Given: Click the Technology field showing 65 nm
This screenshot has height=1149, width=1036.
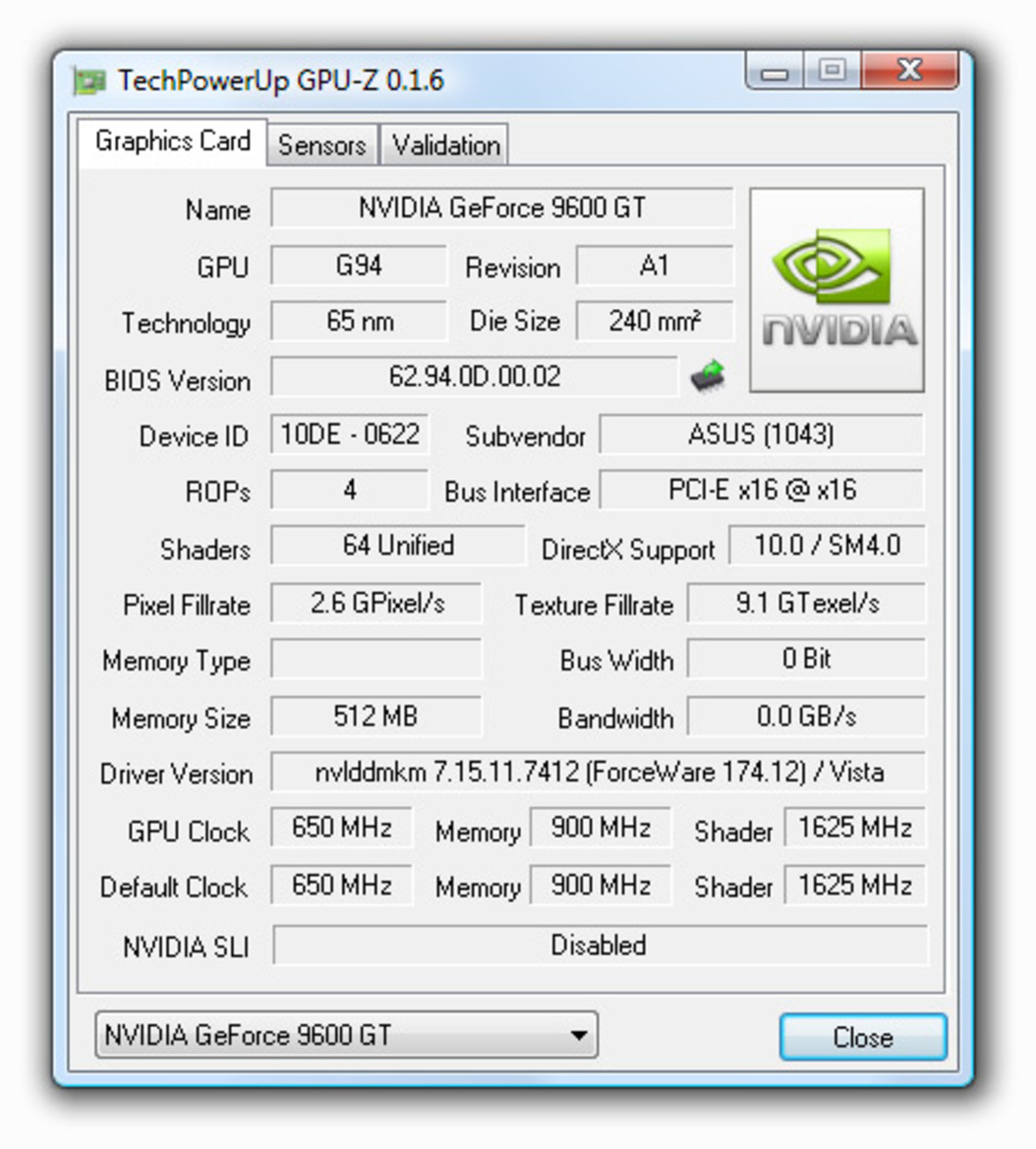Looking at the screenshot, I should (359, 321).
